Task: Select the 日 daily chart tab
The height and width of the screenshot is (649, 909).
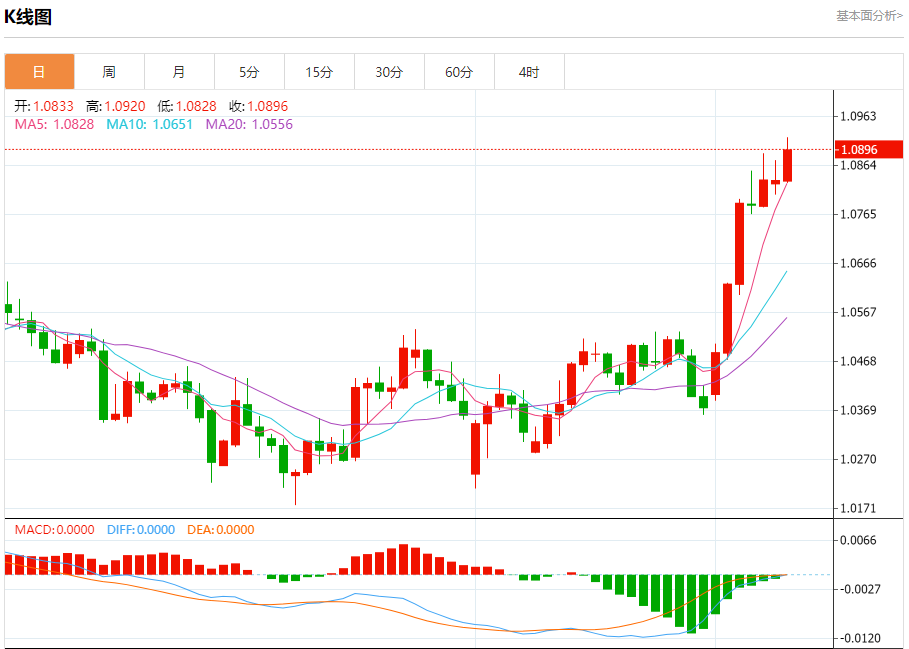Action: 39,72
